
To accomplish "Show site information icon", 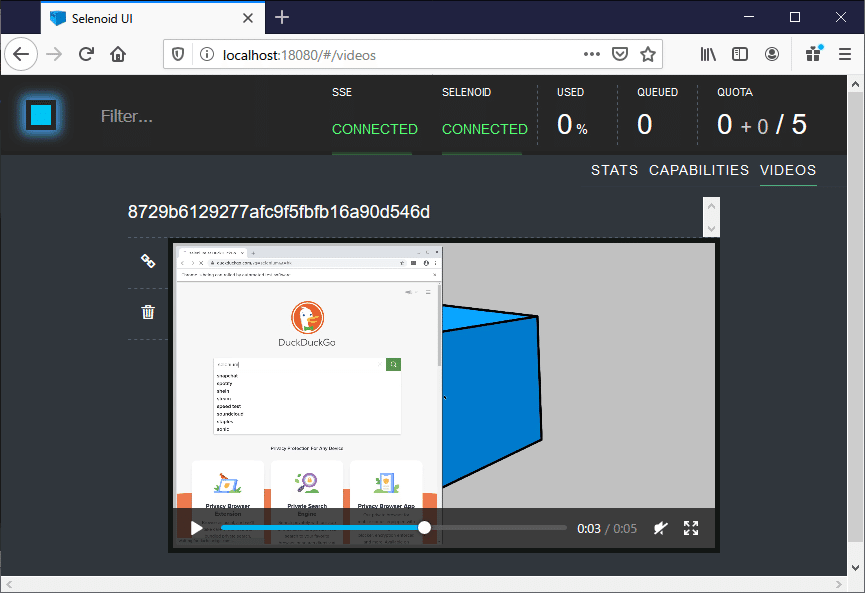I will coord(207,54).
